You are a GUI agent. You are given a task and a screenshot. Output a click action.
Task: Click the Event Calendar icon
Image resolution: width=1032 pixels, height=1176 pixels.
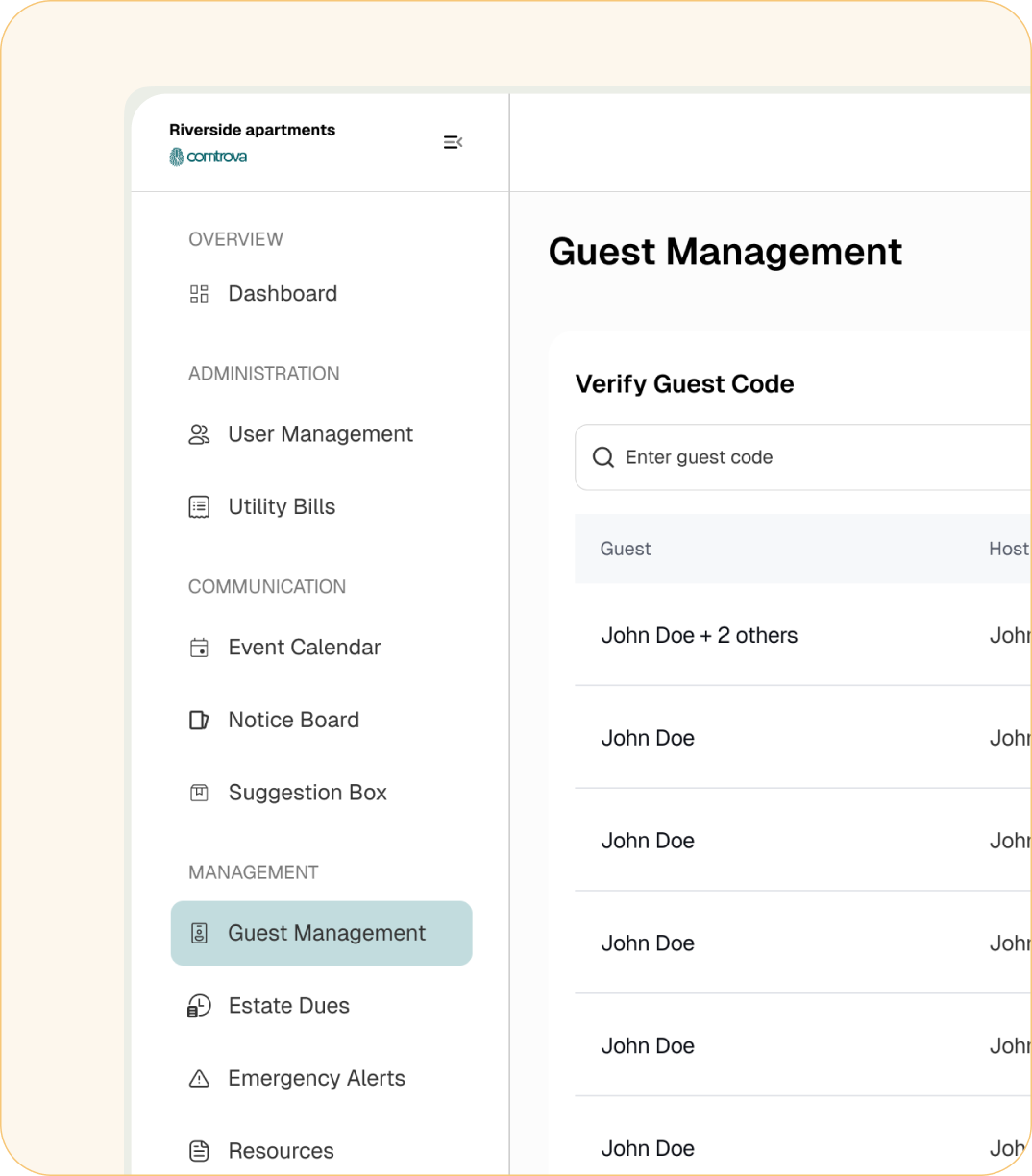(x=199, y=648)
